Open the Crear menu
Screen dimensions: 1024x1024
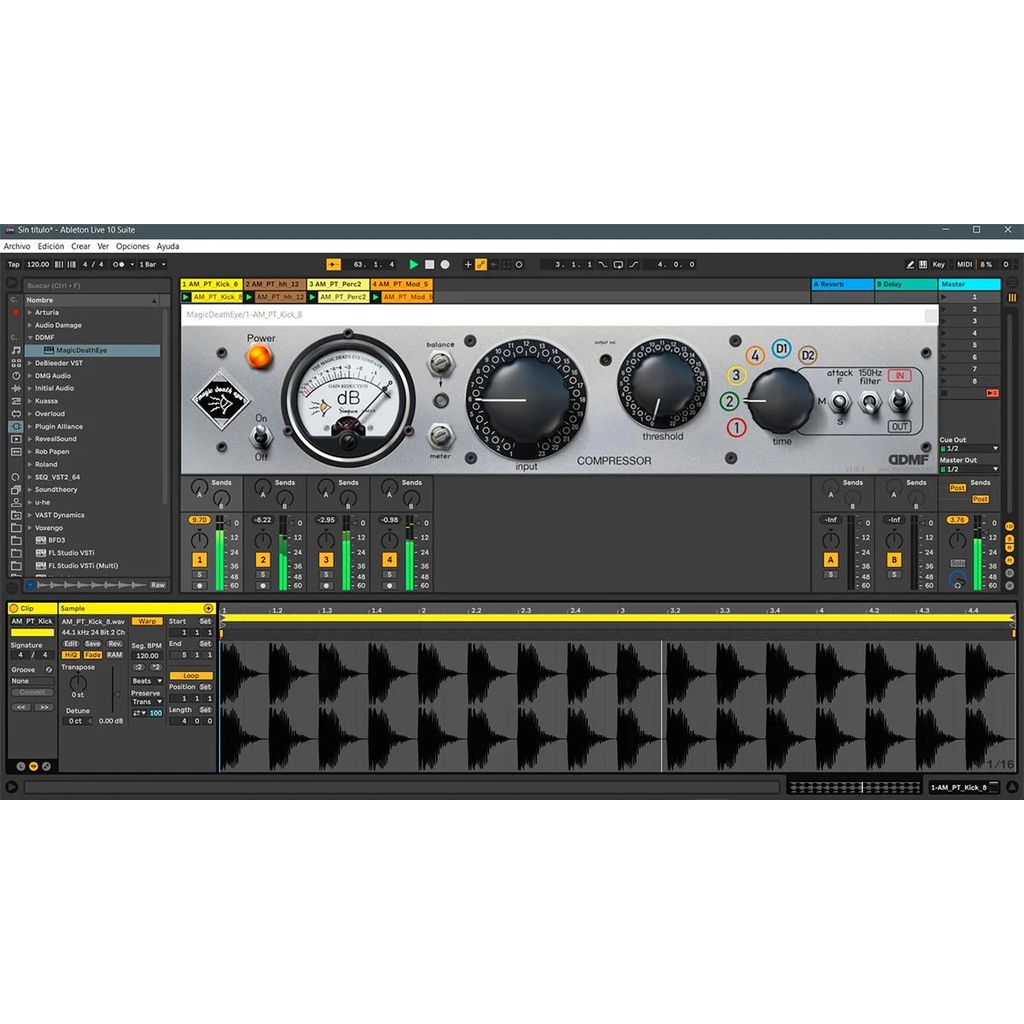(80, 246)
